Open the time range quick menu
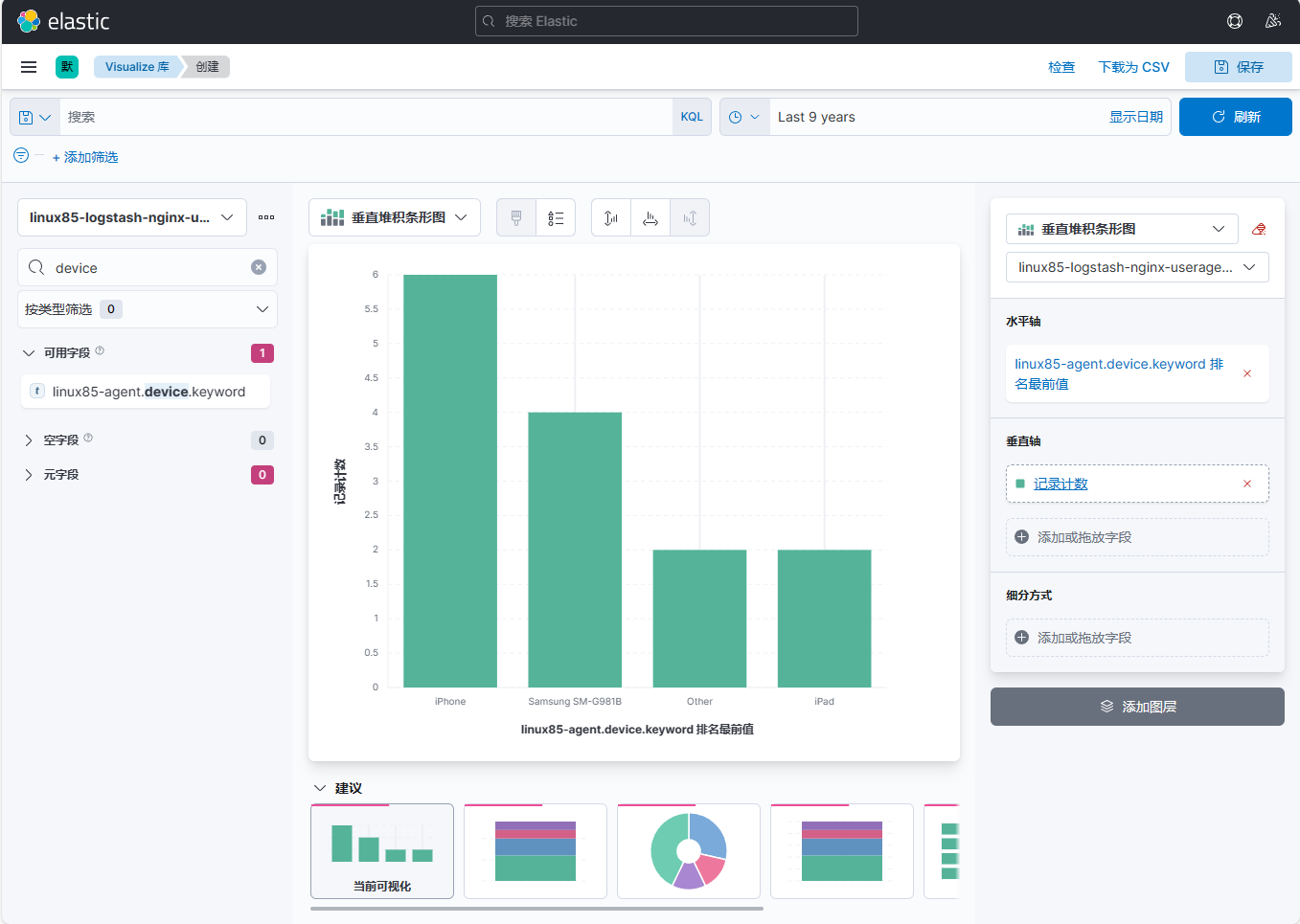The width and height of the screenshot is (1300, 924). [744, 117]
